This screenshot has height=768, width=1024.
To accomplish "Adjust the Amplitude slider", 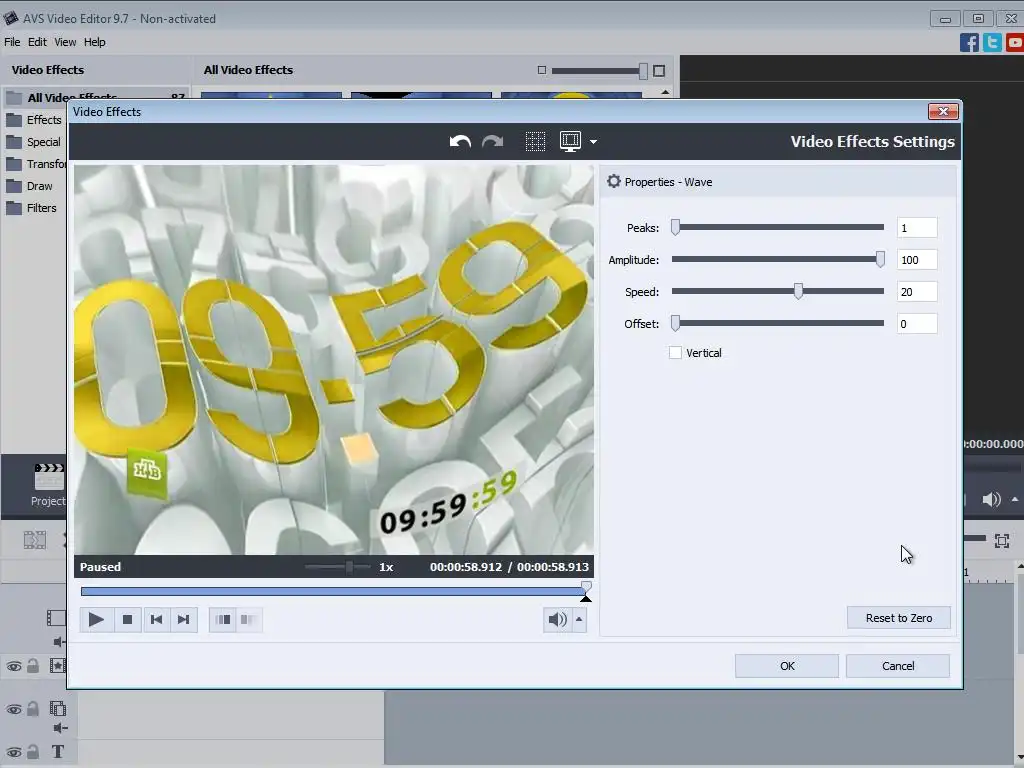I will point(880,259).
